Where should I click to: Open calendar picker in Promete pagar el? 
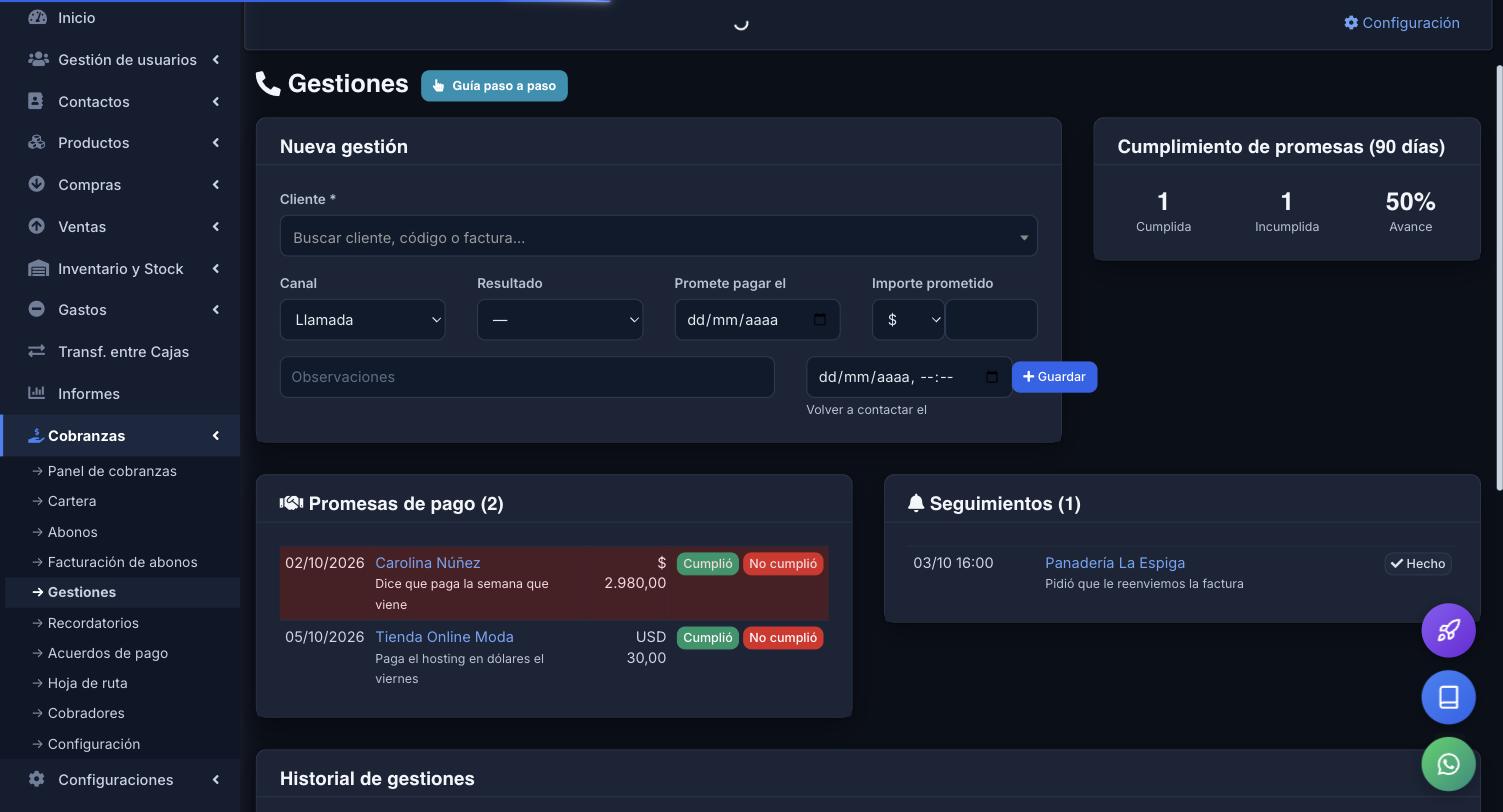[820, 320]
